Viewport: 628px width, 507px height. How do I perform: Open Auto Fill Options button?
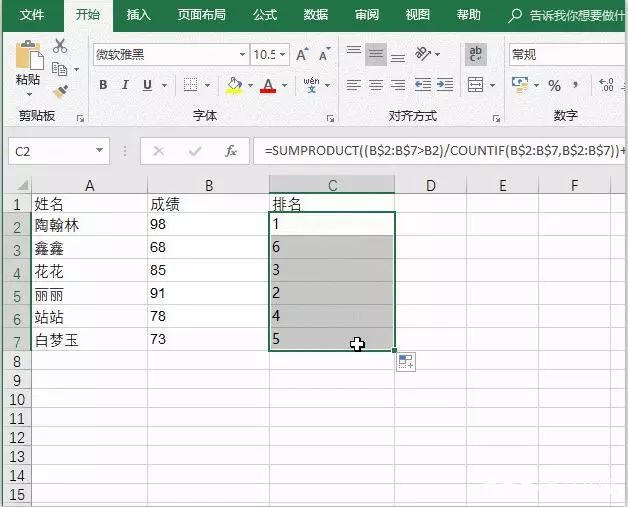(x=406, y=362)
